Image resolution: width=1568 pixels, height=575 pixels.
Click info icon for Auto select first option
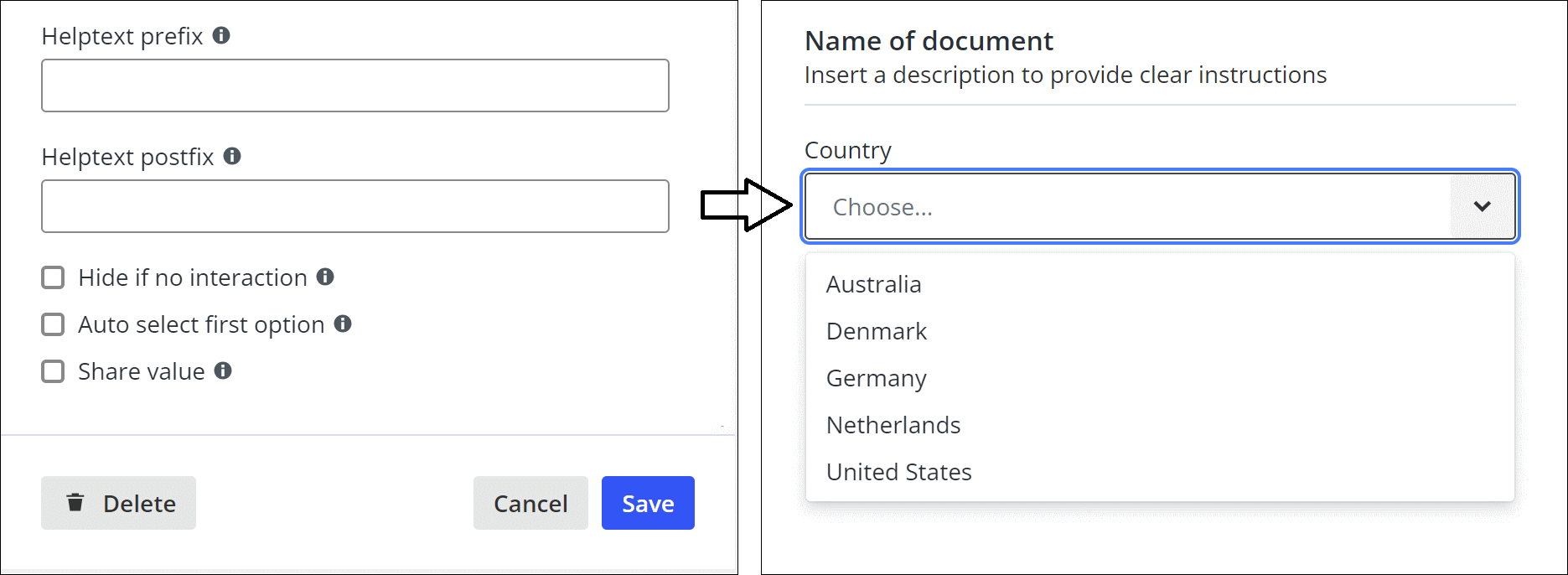[x=343, y=324]
